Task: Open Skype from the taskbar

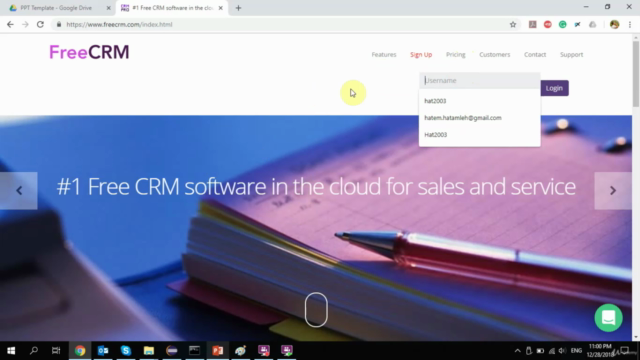Action: point(126,351)
